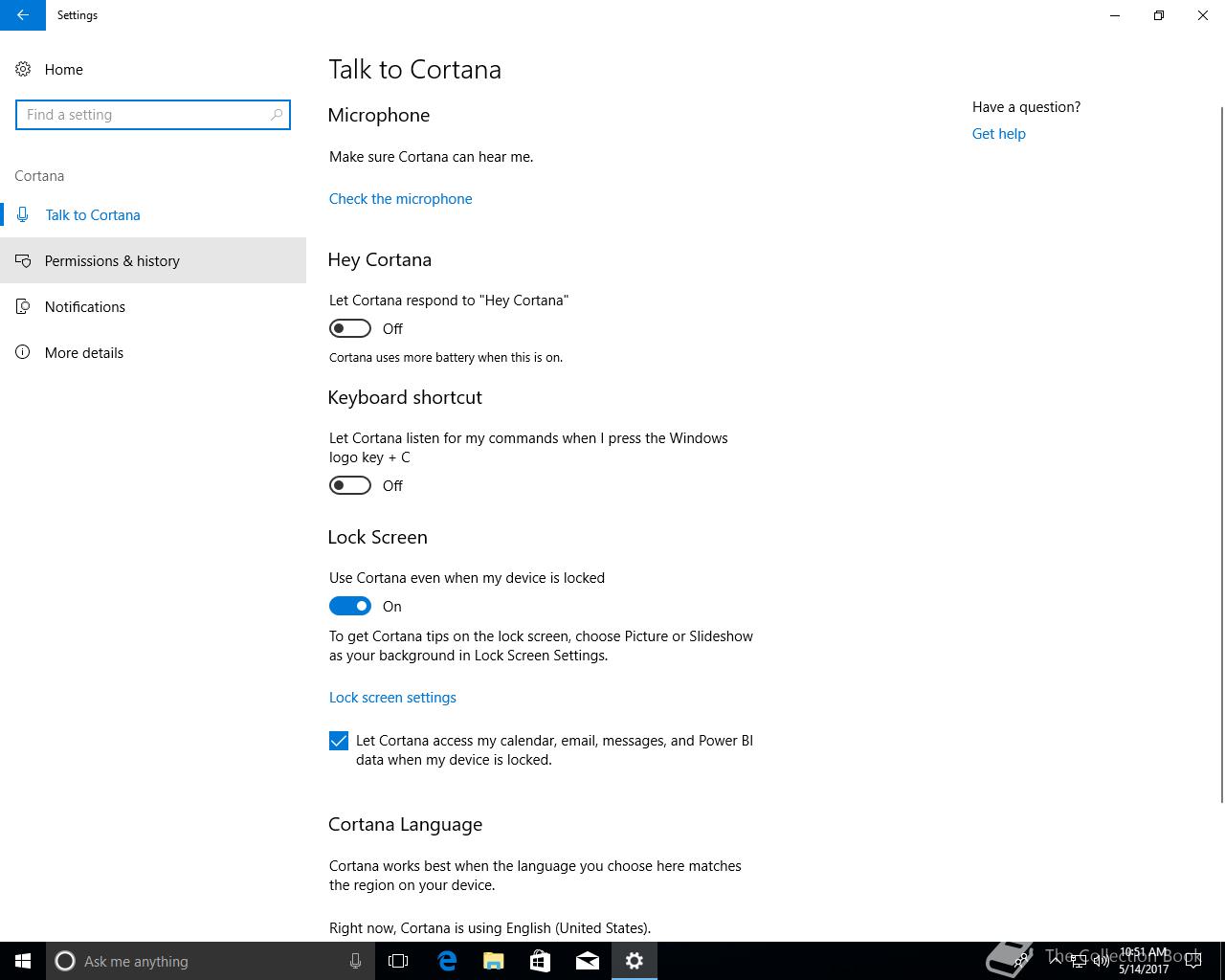Toggle Hey Cortana response switch
The height and width of the screenshot is (980, 1225).
click(350, 328)
